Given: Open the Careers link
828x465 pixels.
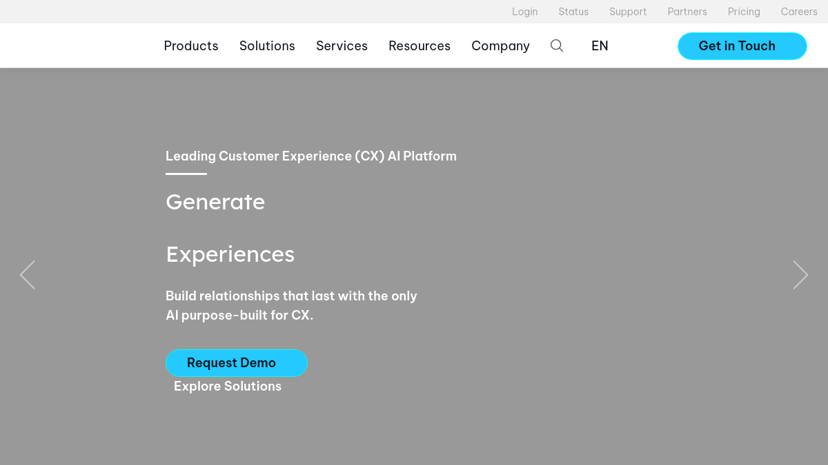Looking at the screenshot, I should [798, 12].
